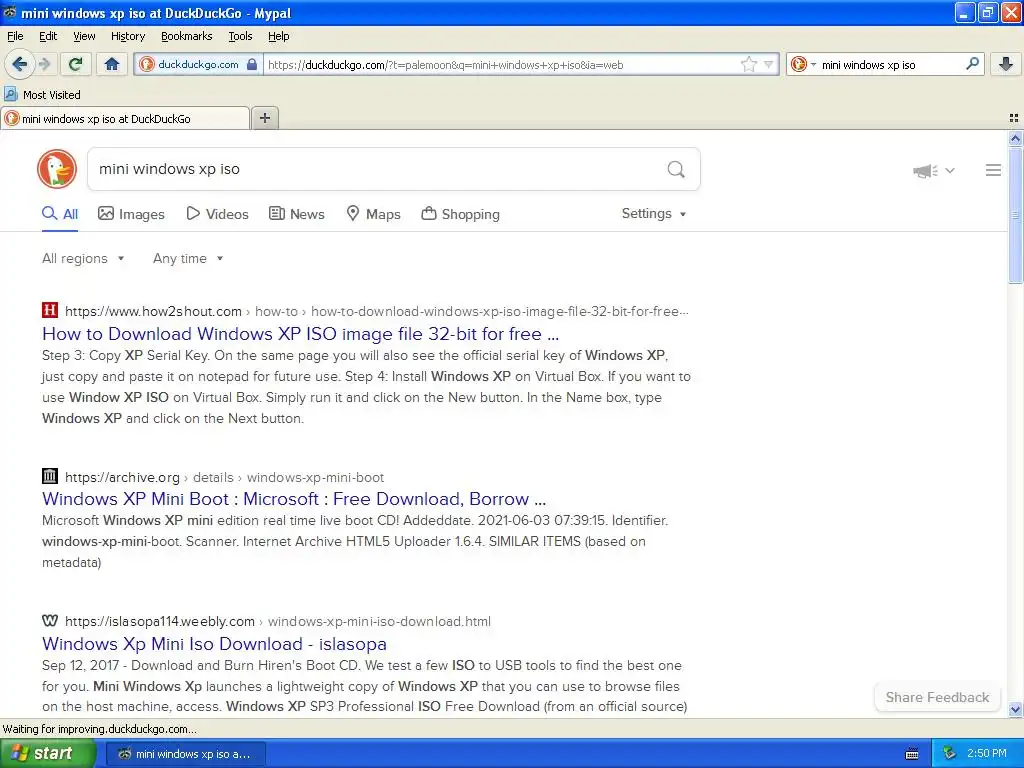The image size is (1024, 768).
Task: Open the Bookmarks menu
Action: pos(186,36)
